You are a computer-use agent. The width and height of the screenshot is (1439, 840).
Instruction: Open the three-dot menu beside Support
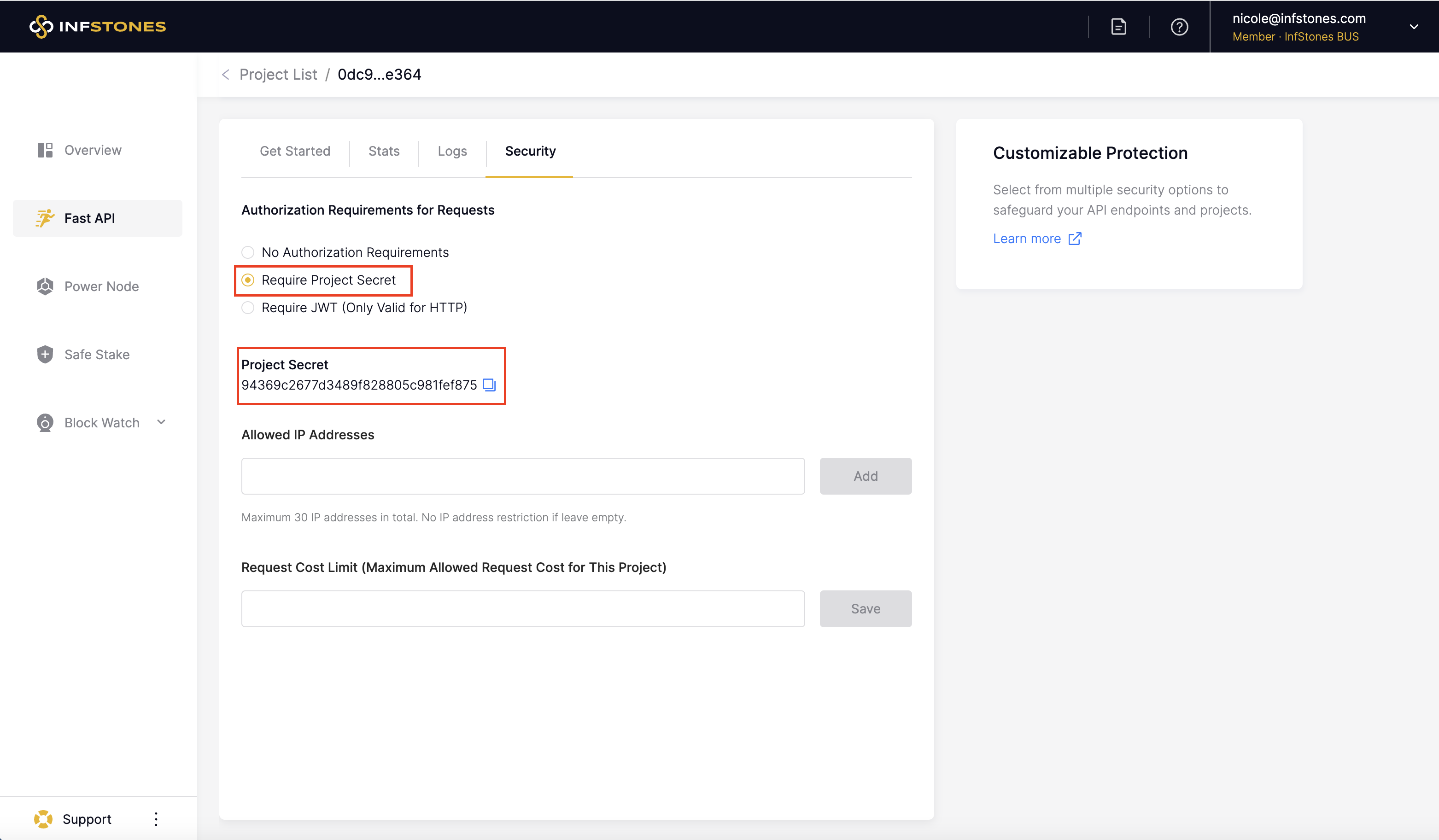click(x=156, y=819)
